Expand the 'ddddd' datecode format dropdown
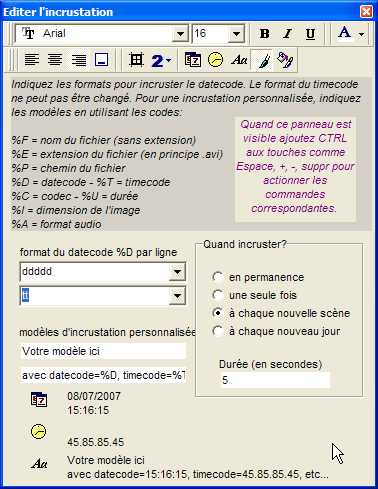Screen dimensions: 378x489 point(177,272)
